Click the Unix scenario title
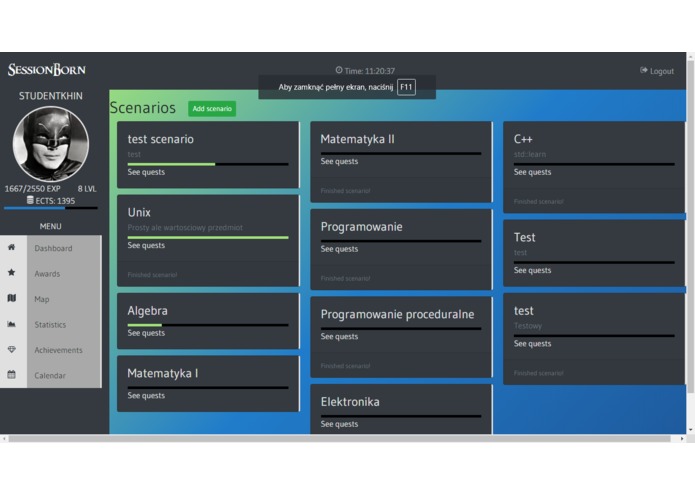Image resolution: width=695 pixels, height=494 pixels. pos(139,212)
